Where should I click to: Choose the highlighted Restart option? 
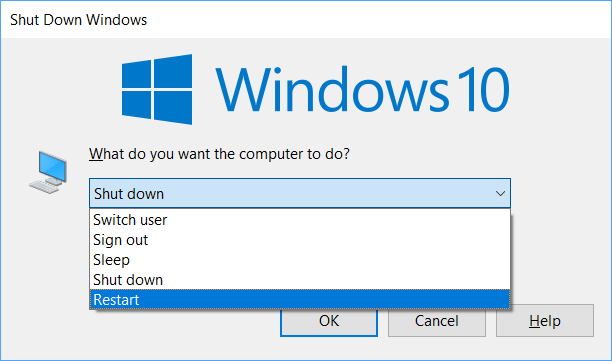pyautogui.click(x=300, y=300)
